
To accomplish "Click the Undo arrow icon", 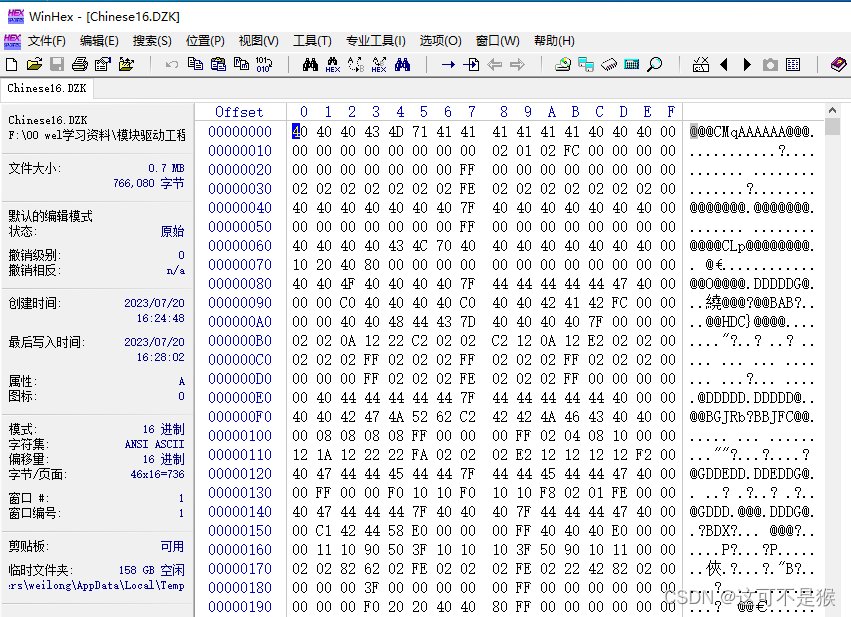I will point(172,65).
